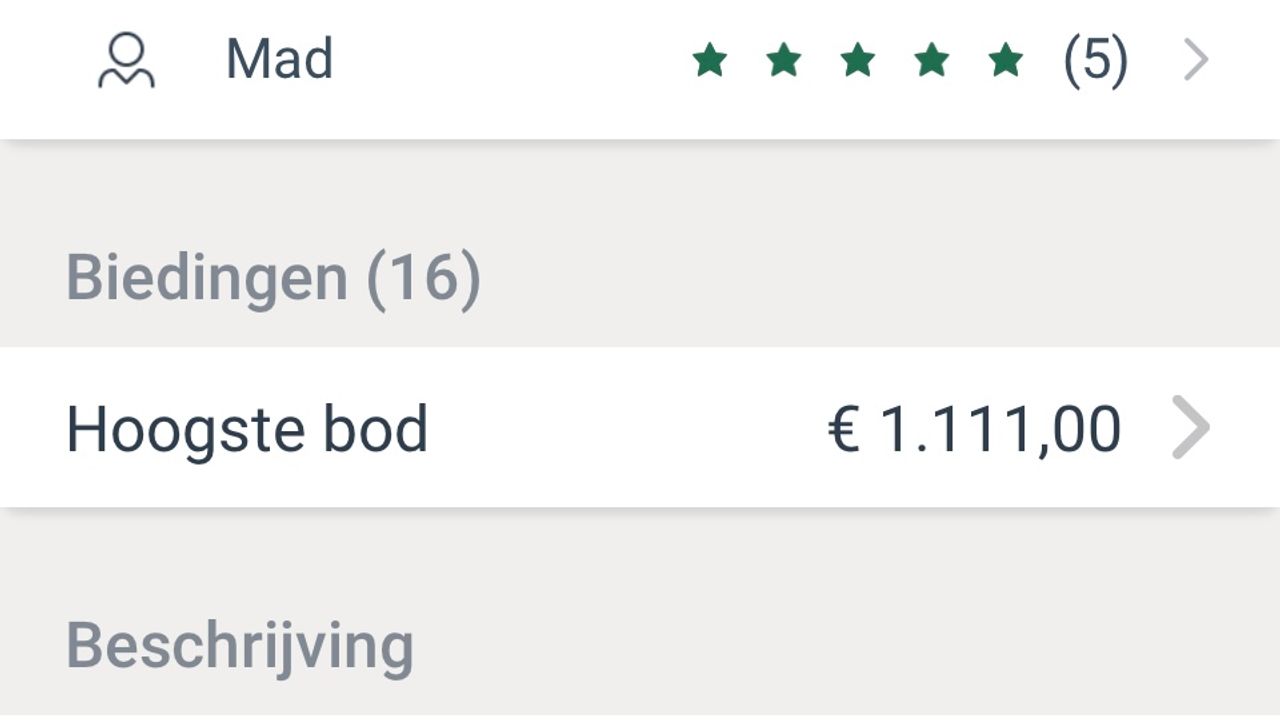Viewport: 1280px width, 720px height.
Task: Click the first green rating star
Action: (709, 61)
